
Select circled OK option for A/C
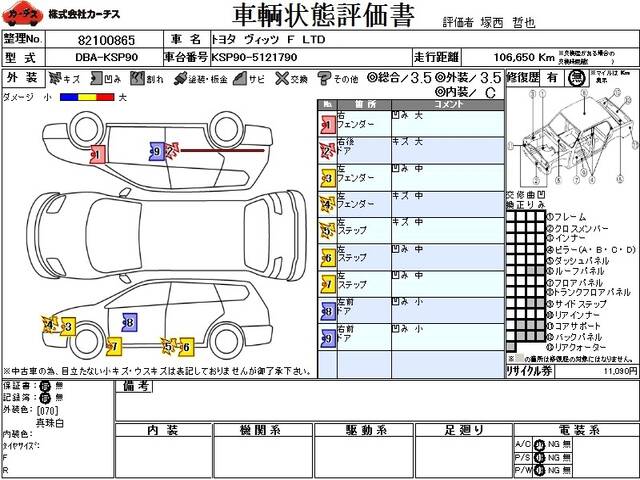point(540,444)
